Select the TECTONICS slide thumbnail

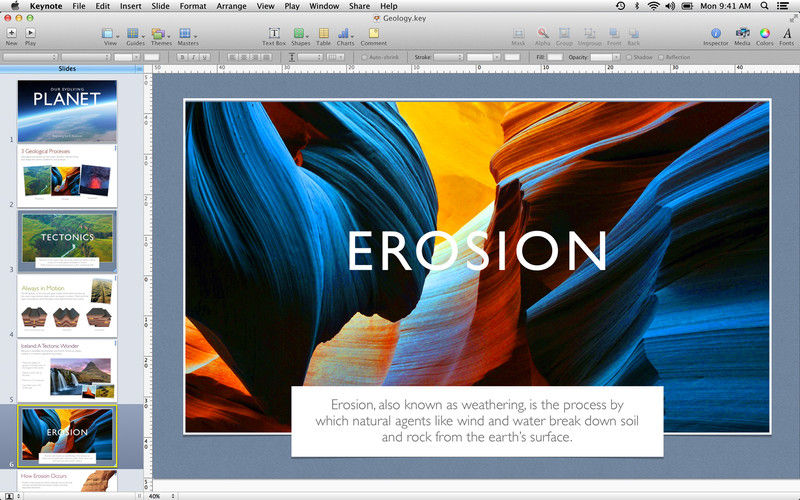pyautogui.click(x=67, y=241)
